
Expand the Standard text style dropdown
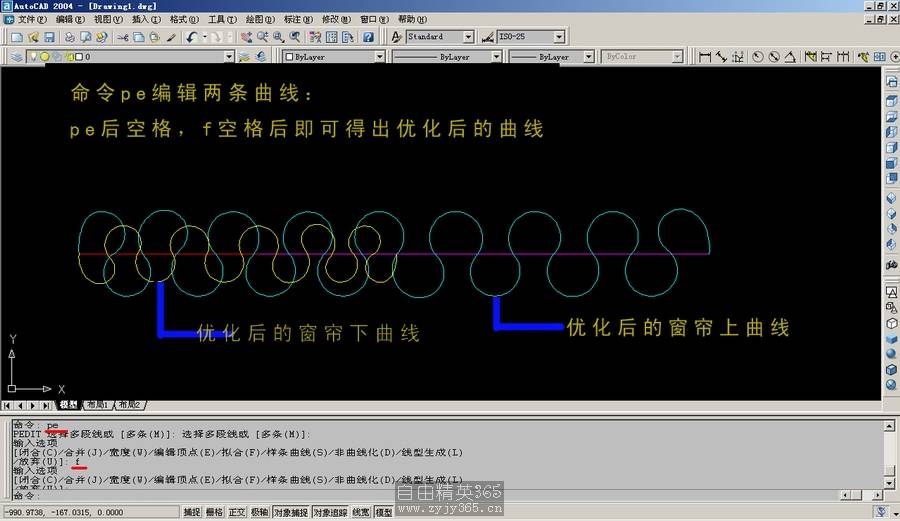[x=468, y=37]
